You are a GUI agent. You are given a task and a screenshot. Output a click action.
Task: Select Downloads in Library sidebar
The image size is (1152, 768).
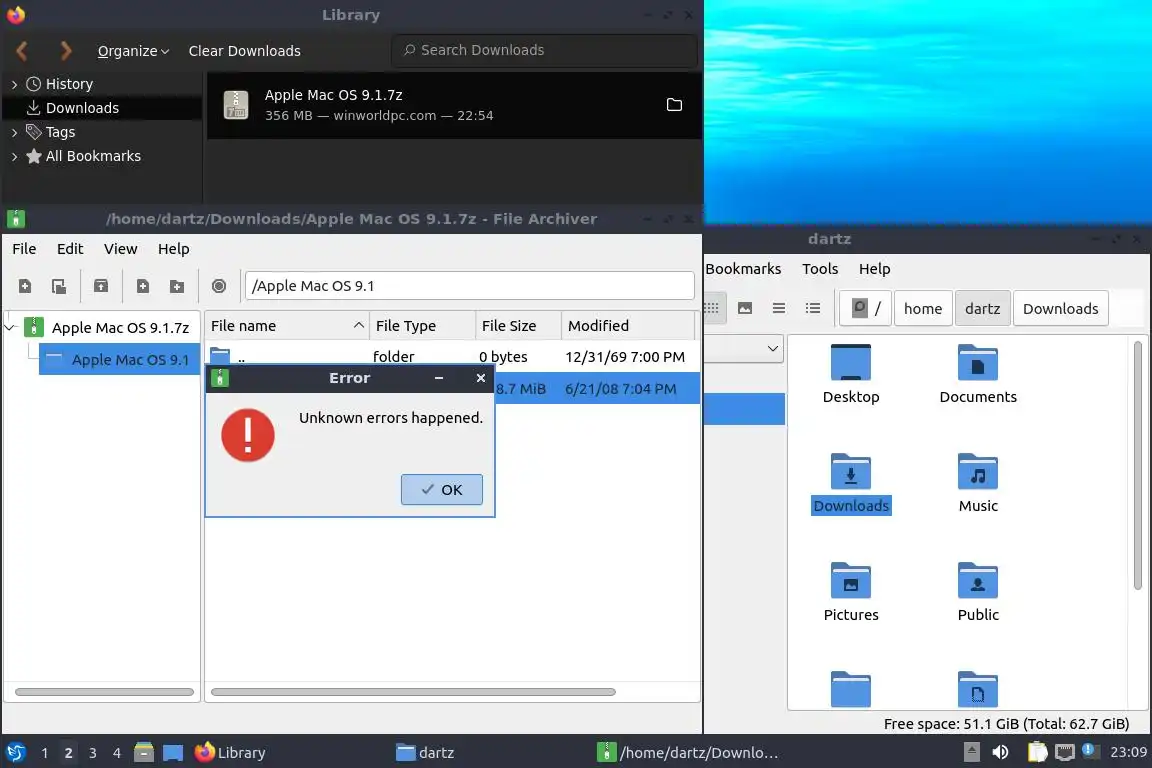point(102,108)
